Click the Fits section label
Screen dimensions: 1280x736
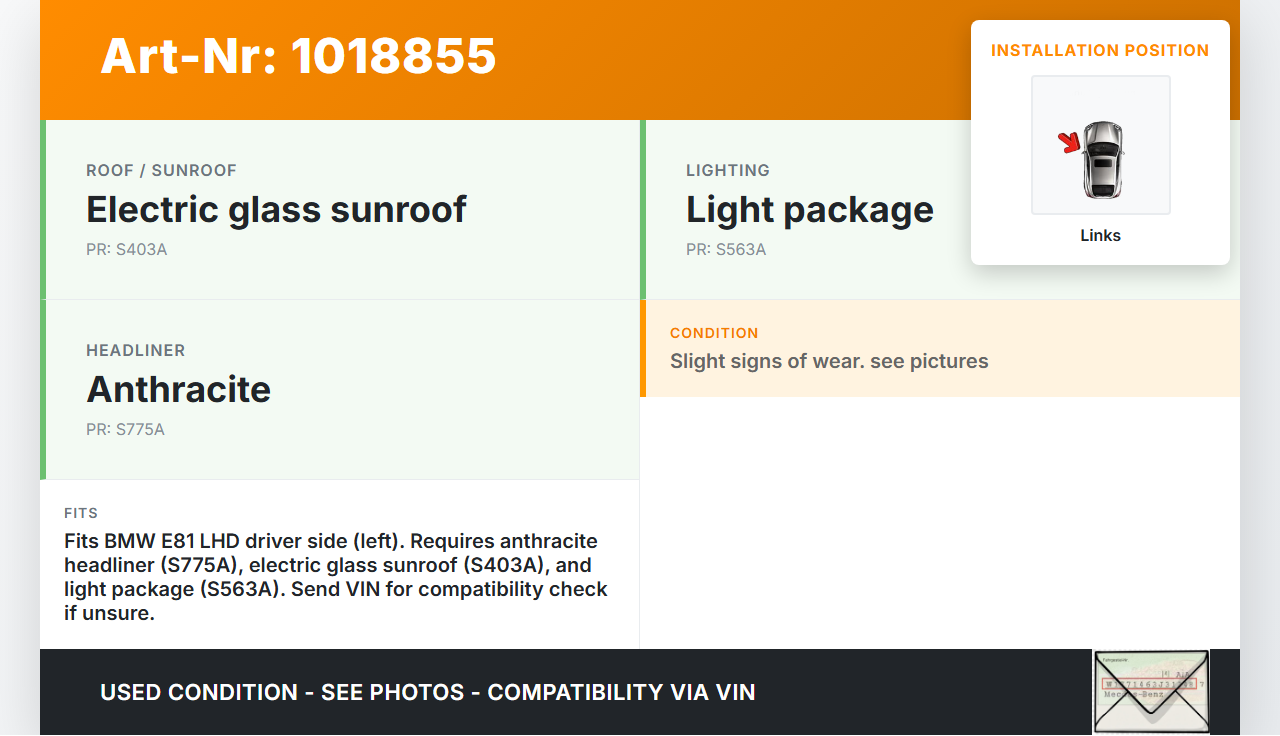point(81,513)
